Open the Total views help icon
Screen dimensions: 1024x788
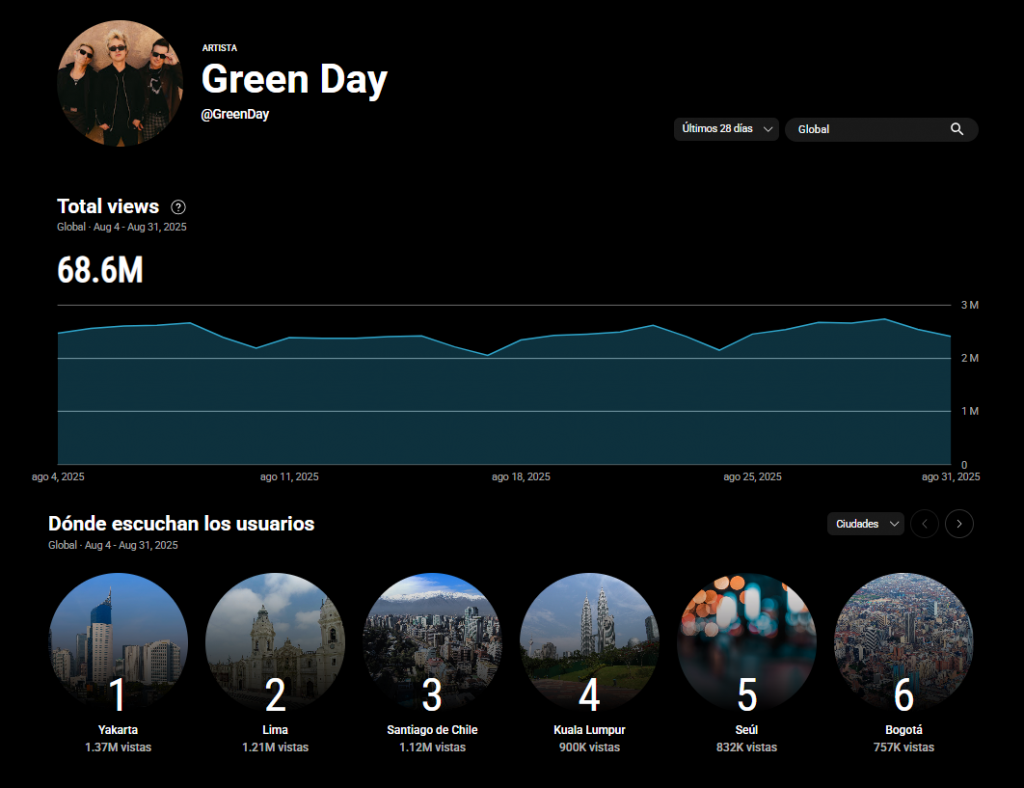178,207
